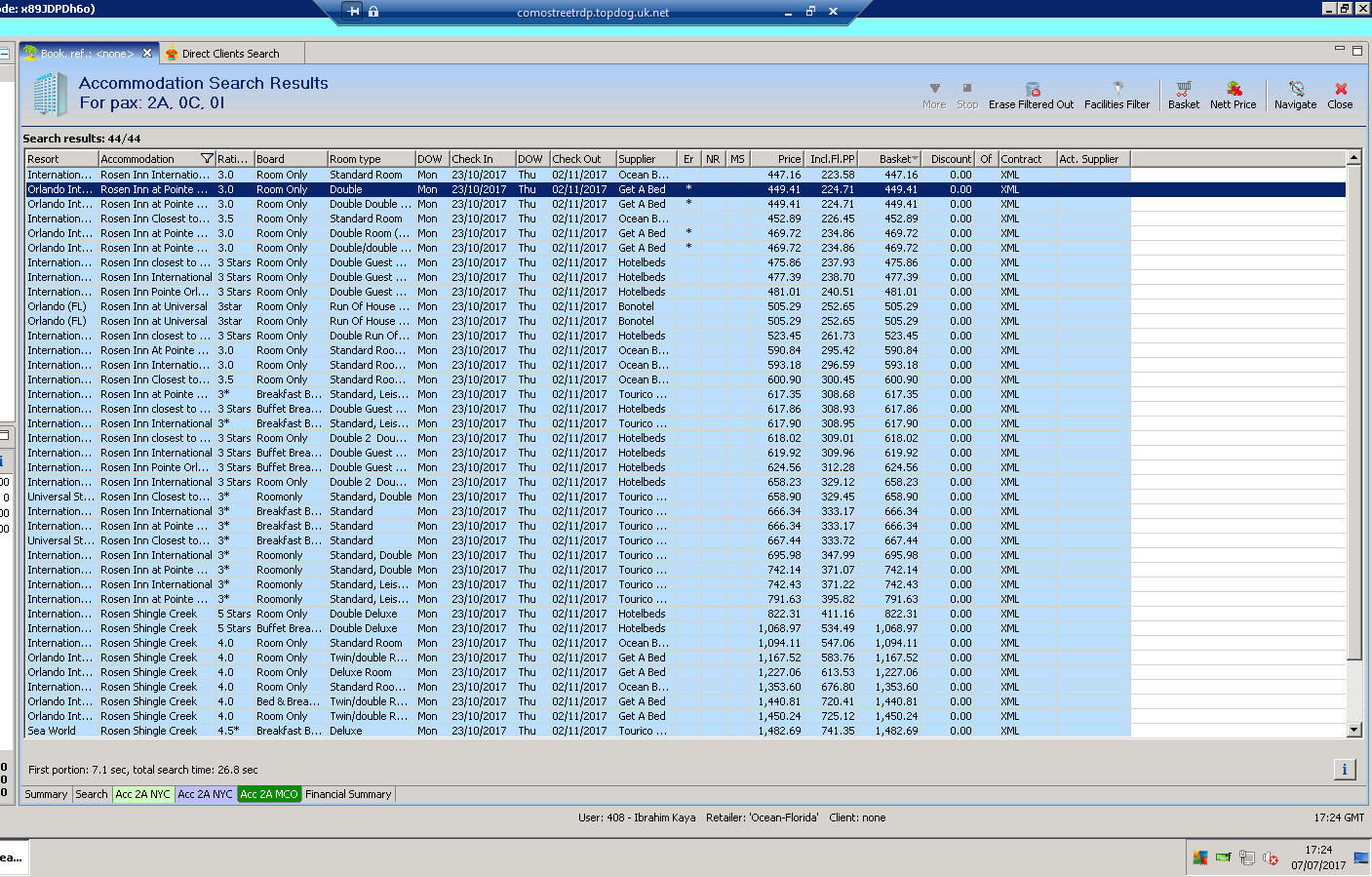Open the Accommodation column filter funnel

207,159
